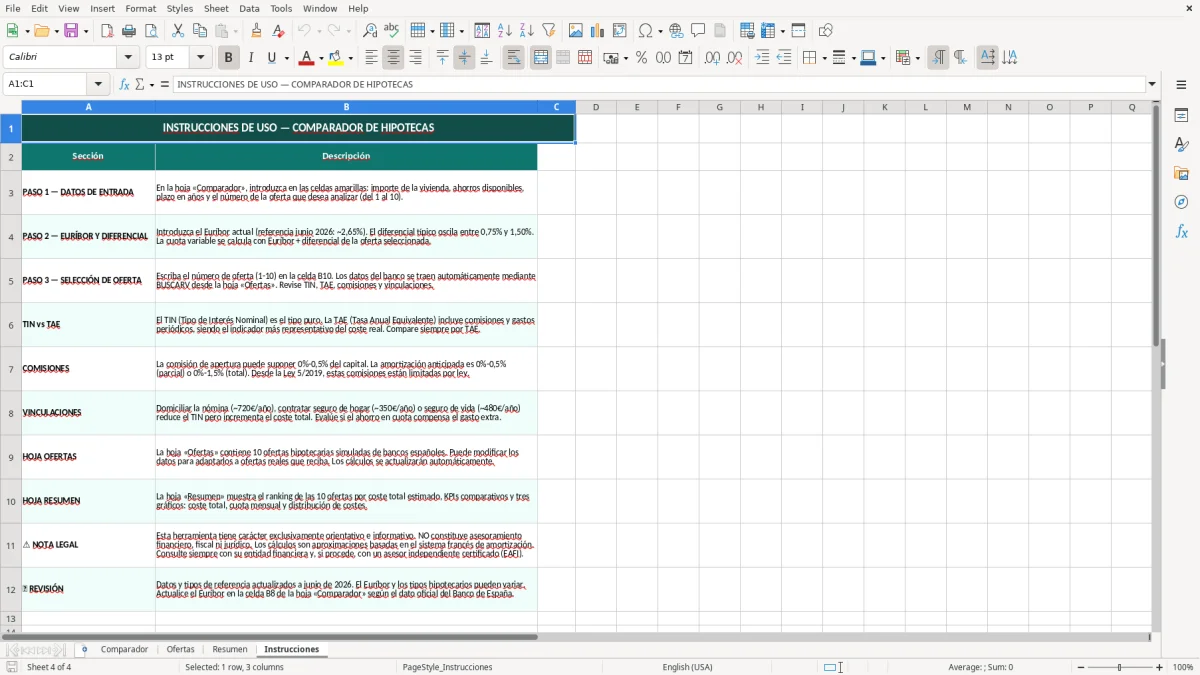Select the Clone Formatting paintbrush
Screen dimensions: 1200x675
(257, 31)
